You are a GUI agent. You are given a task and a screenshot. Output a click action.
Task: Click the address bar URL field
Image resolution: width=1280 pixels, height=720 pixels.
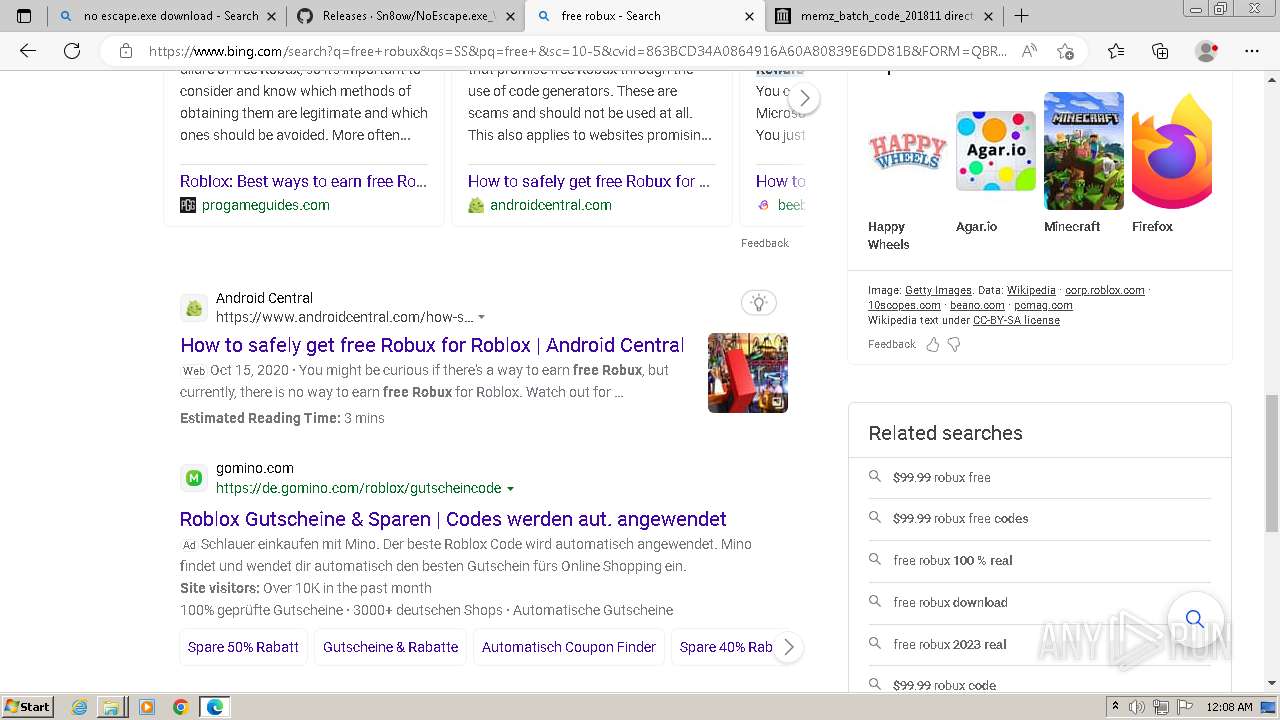pyautogui.click(x=578, y=51)
